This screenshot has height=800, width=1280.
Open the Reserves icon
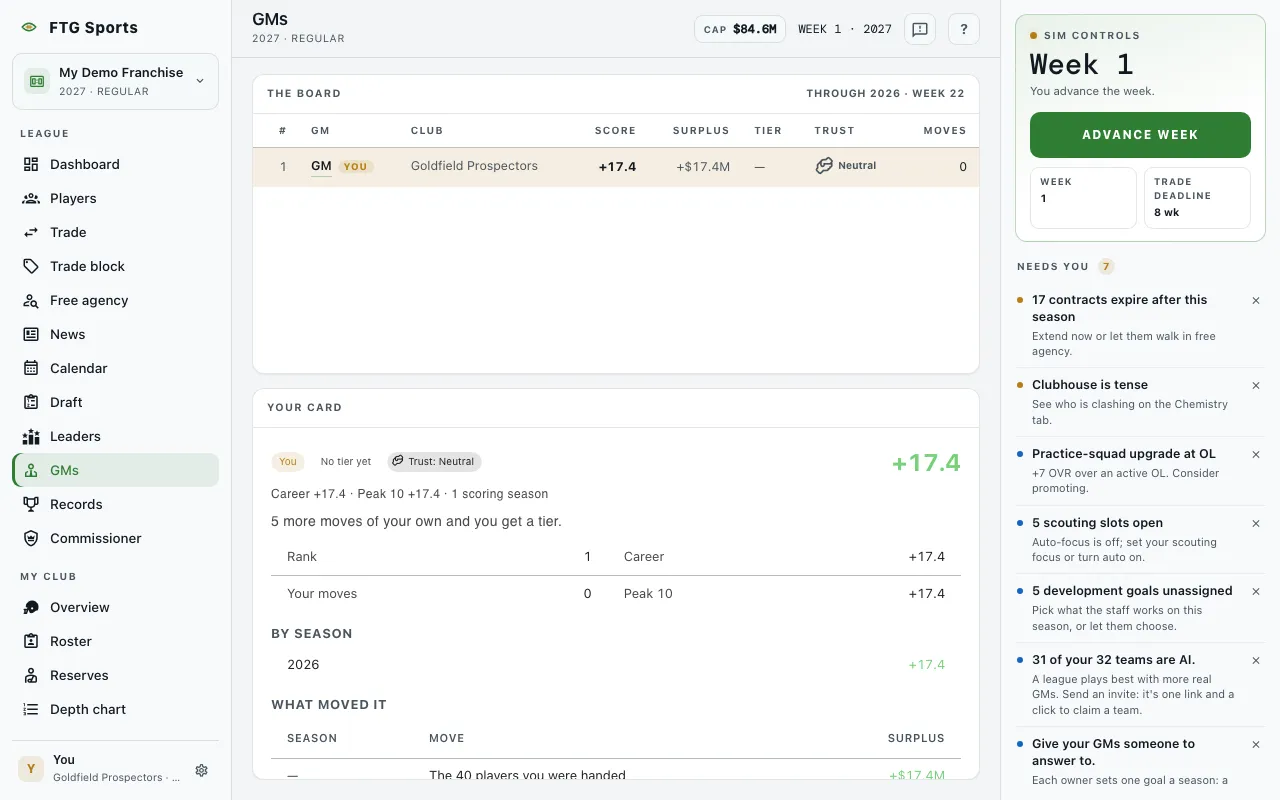point(31,675)
